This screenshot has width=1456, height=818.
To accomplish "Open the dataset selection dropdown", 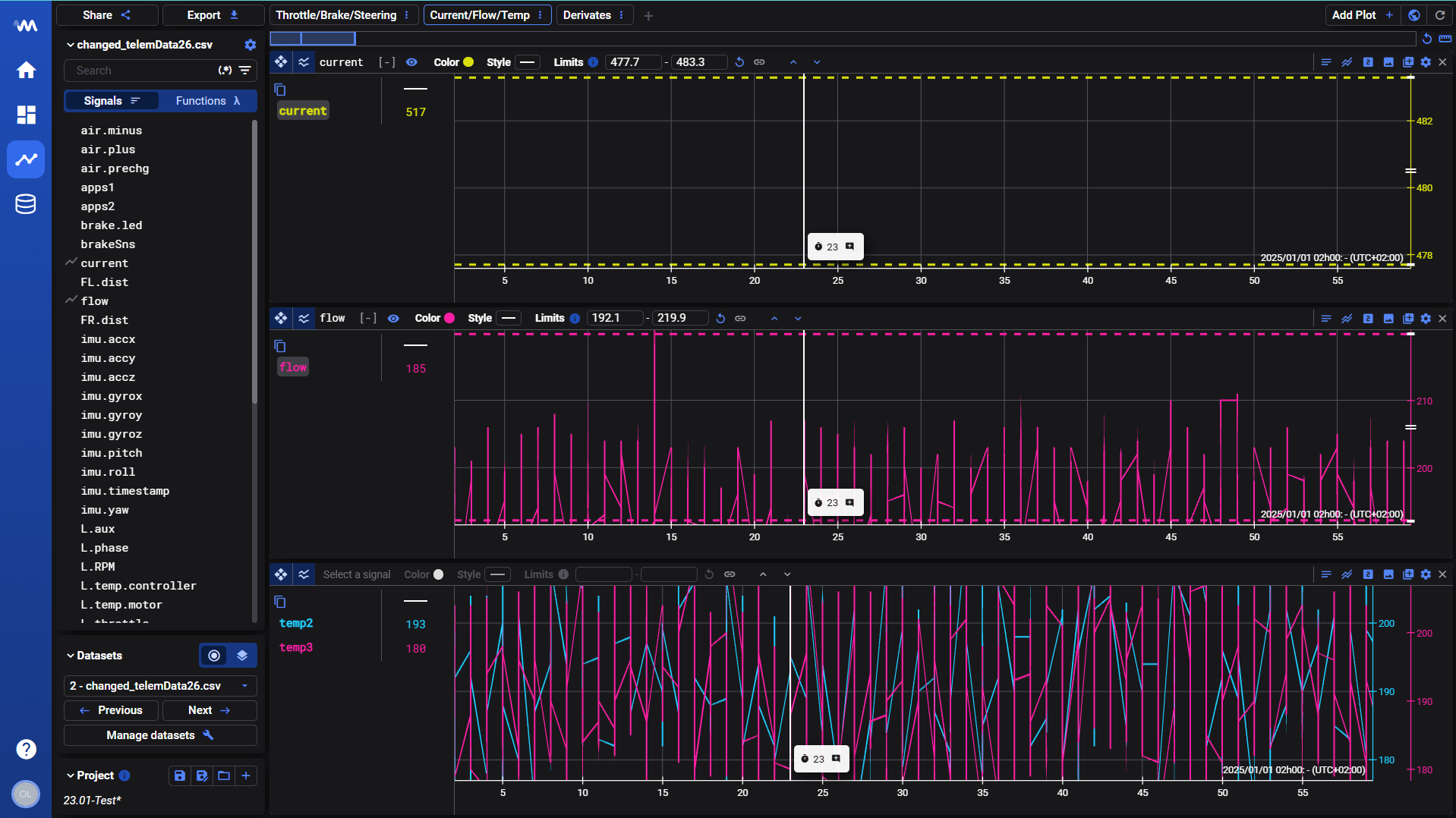I will point(160,686).
